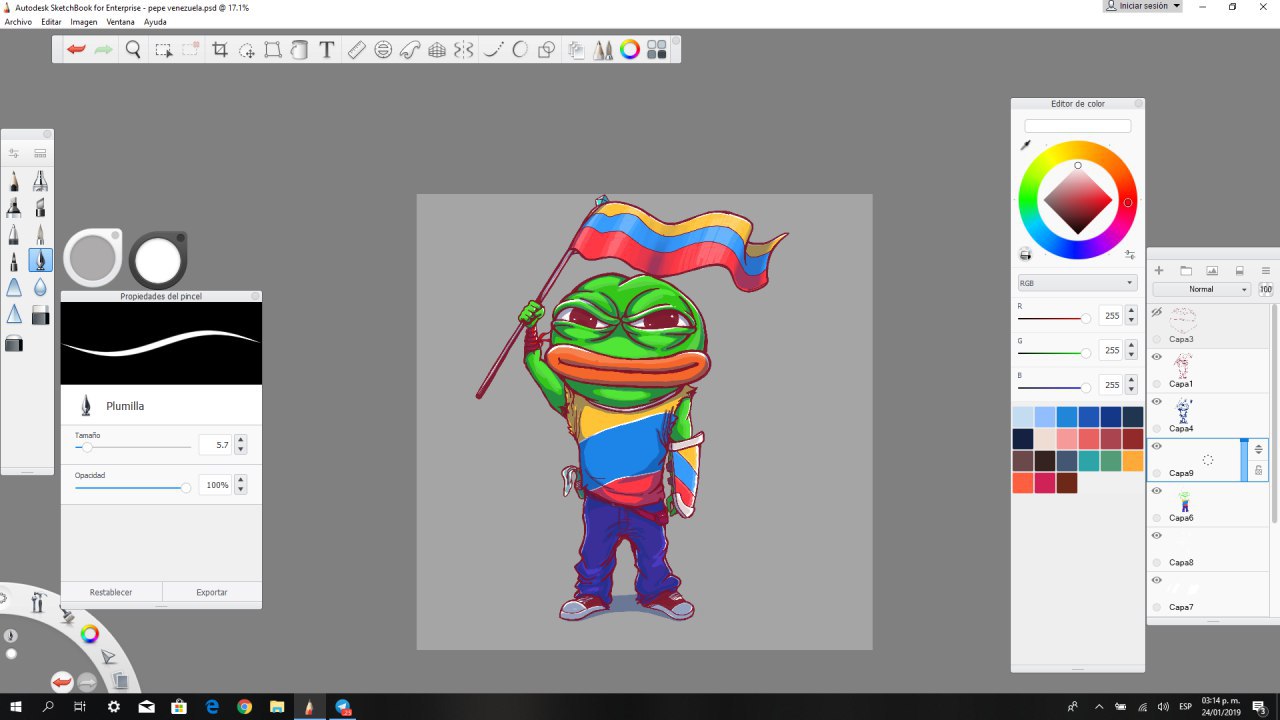Toggle the color sliders button in Color Editor
Viewport: 1280px width, 720px height.
1130,255
